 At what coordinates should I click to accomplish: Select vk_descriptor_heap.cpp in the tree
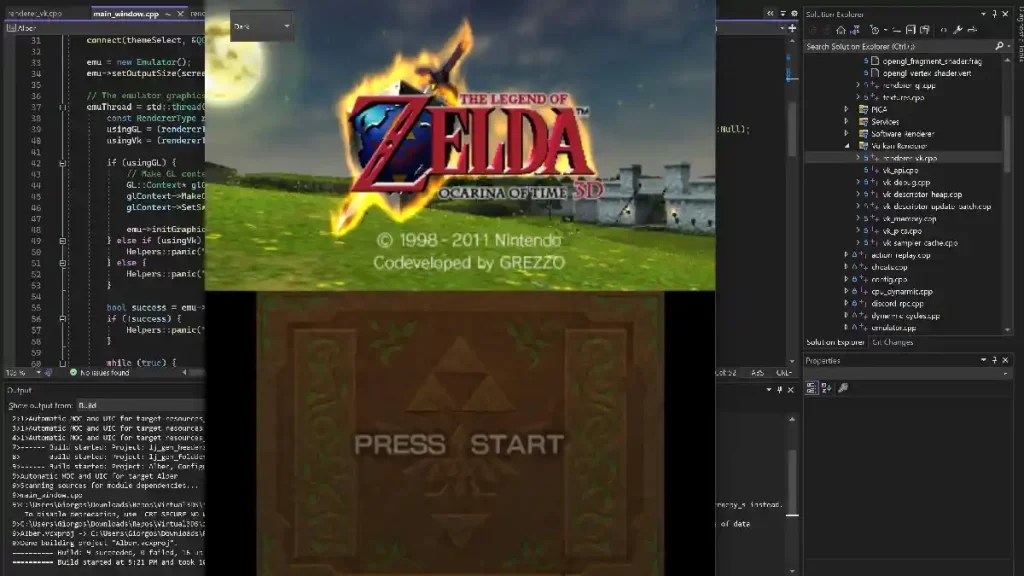[x=921, y=195]
